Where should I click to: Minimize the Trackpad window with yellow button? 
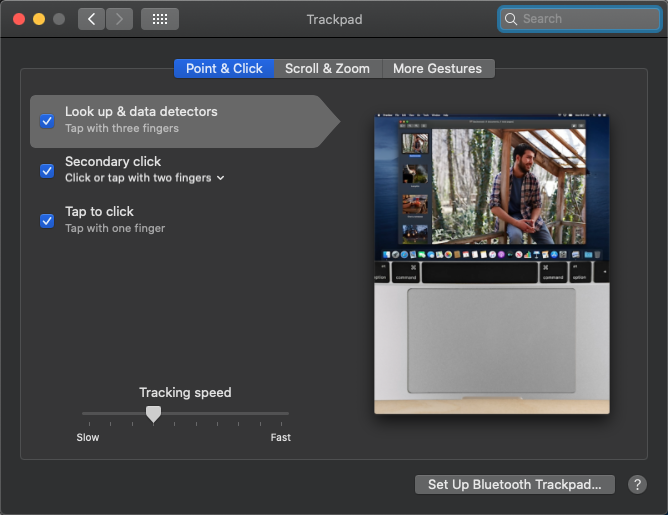tap(39, 19)
